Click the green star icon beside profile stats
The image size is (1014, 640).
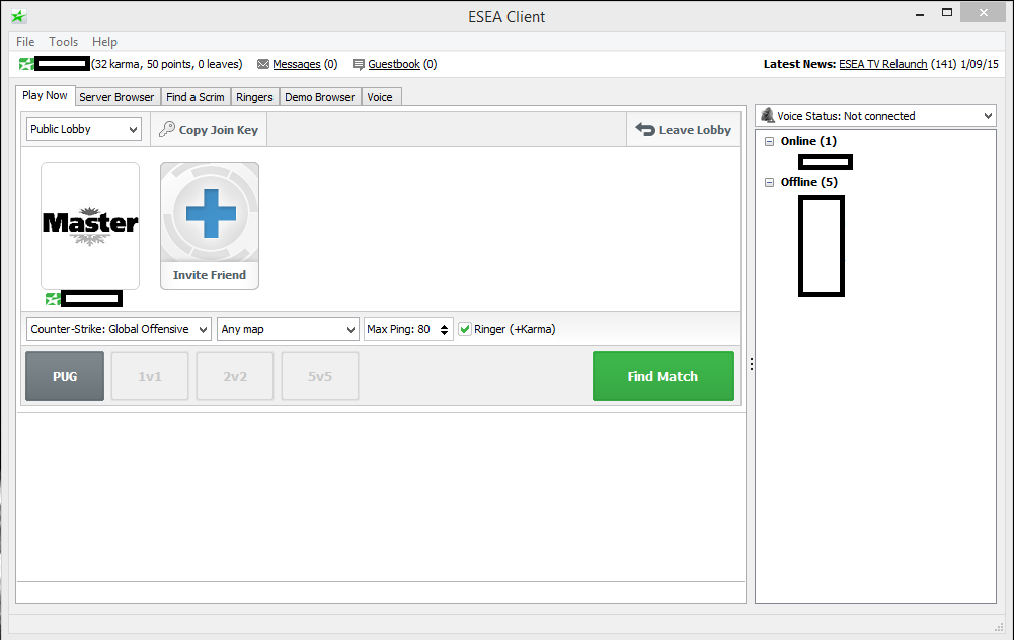26,64
